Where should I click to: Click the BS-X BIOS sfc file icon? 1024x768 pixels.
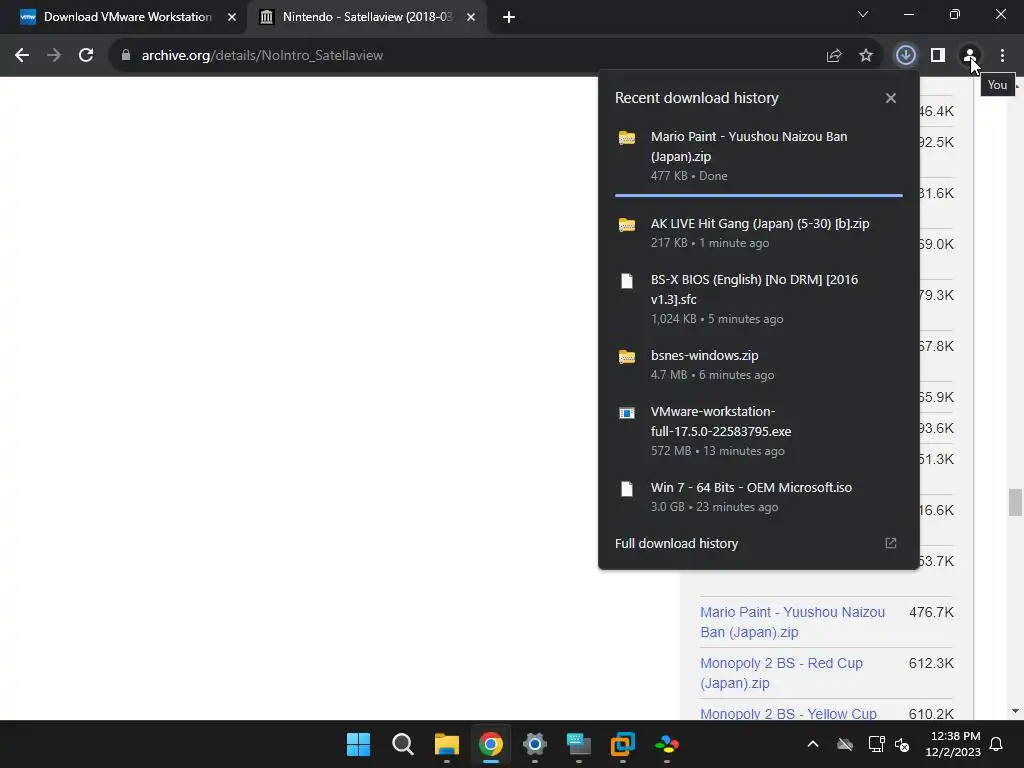tap(627, 281)
